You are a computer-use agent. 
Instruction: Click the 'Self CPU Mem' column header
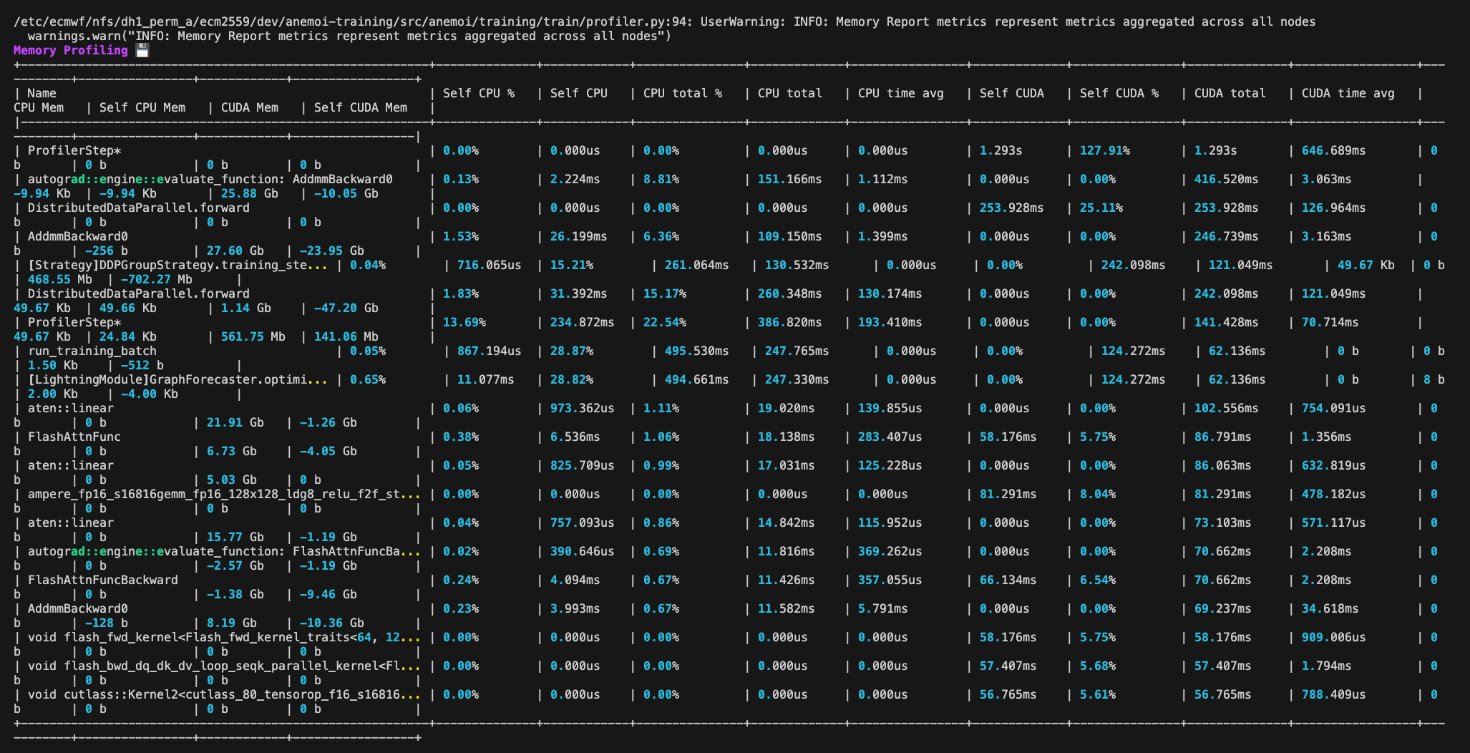[x=142, y=108]
